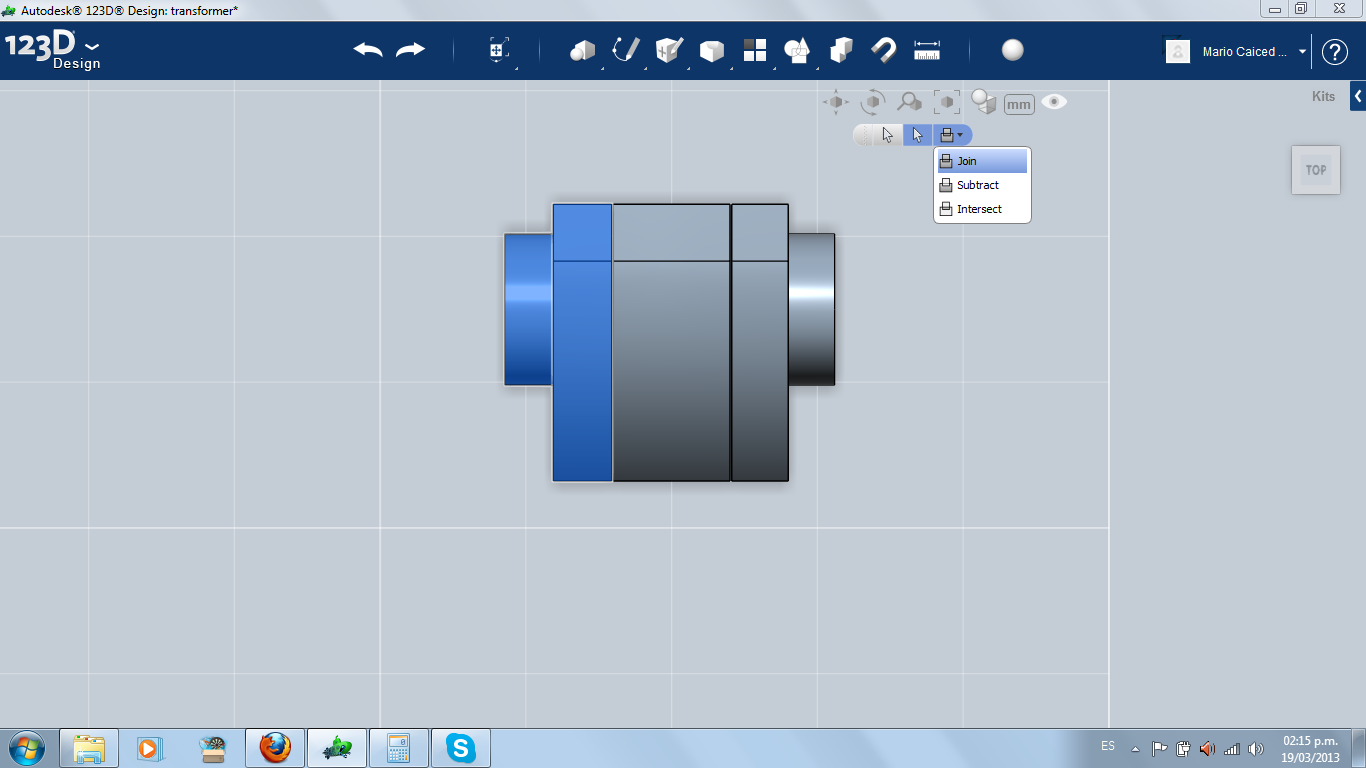Select the blue cylinder on the model's left end
The image size is (1366, 768).
click(528, 309)
